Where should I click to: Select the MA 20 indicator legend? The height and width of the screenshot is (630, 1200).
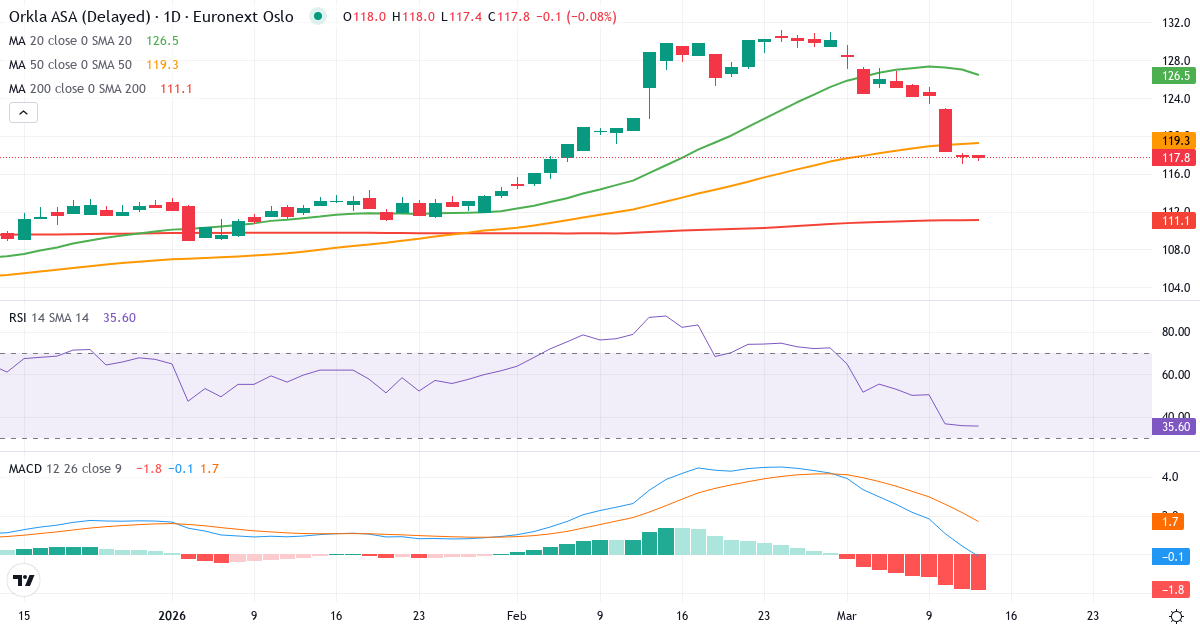(70, 41)
